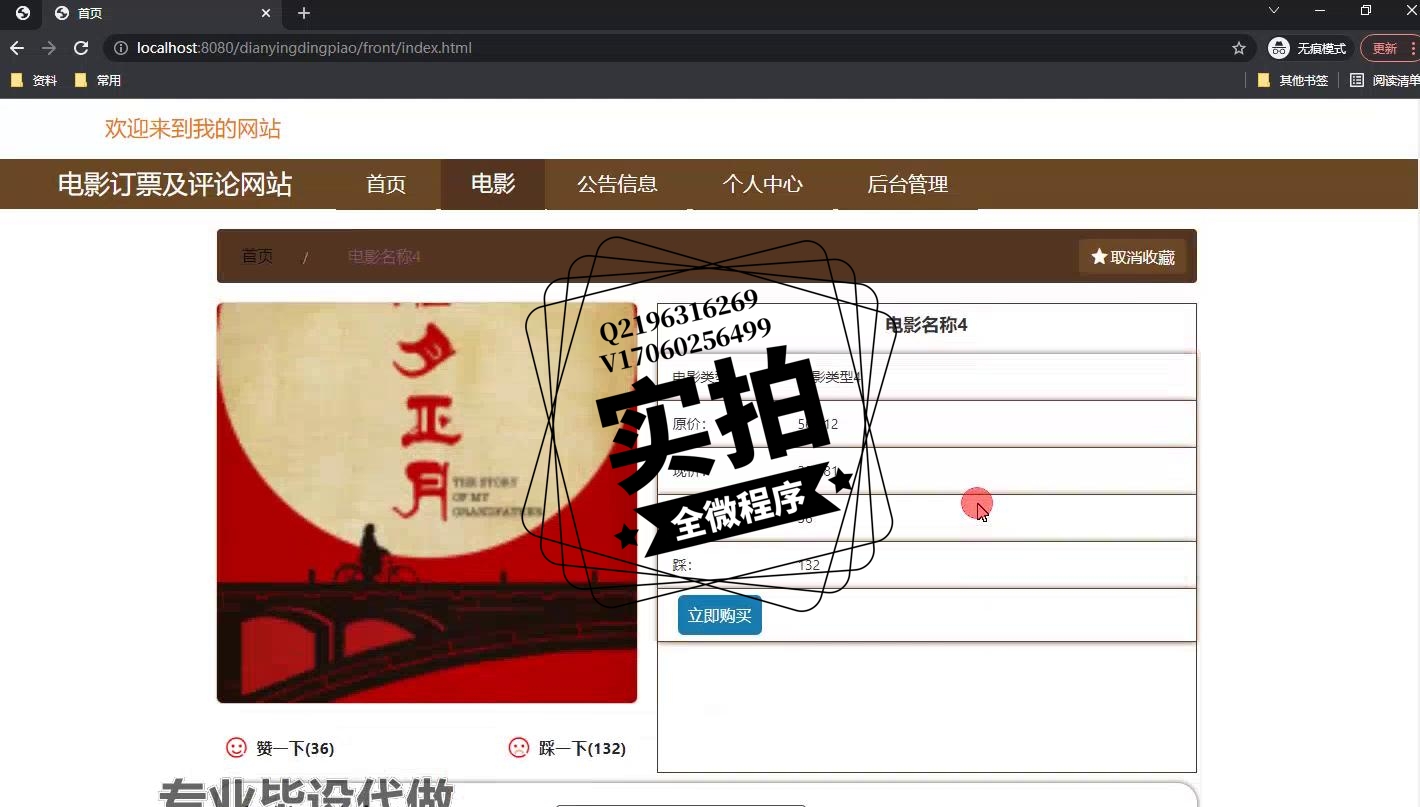
Task: Click the 踩 count value 132
Action: click(810, 565)
